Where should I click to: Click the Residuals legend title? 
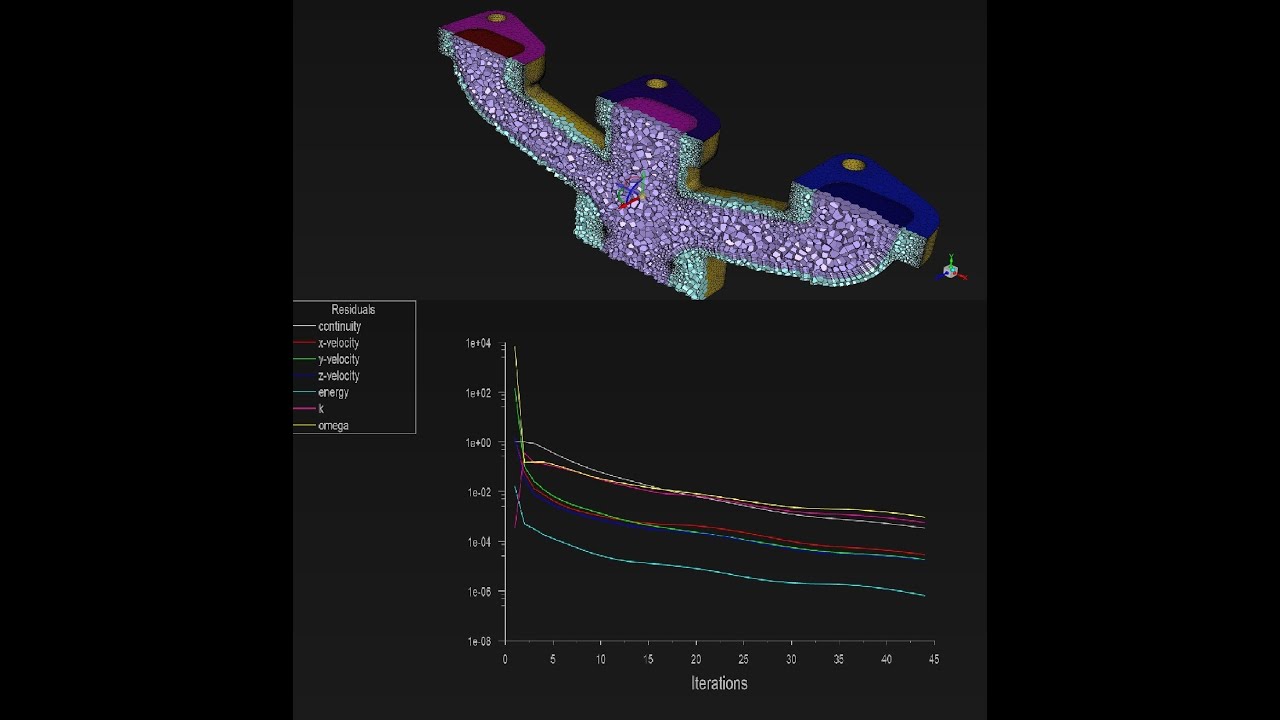pyautogui.click(x=353, y=310)
